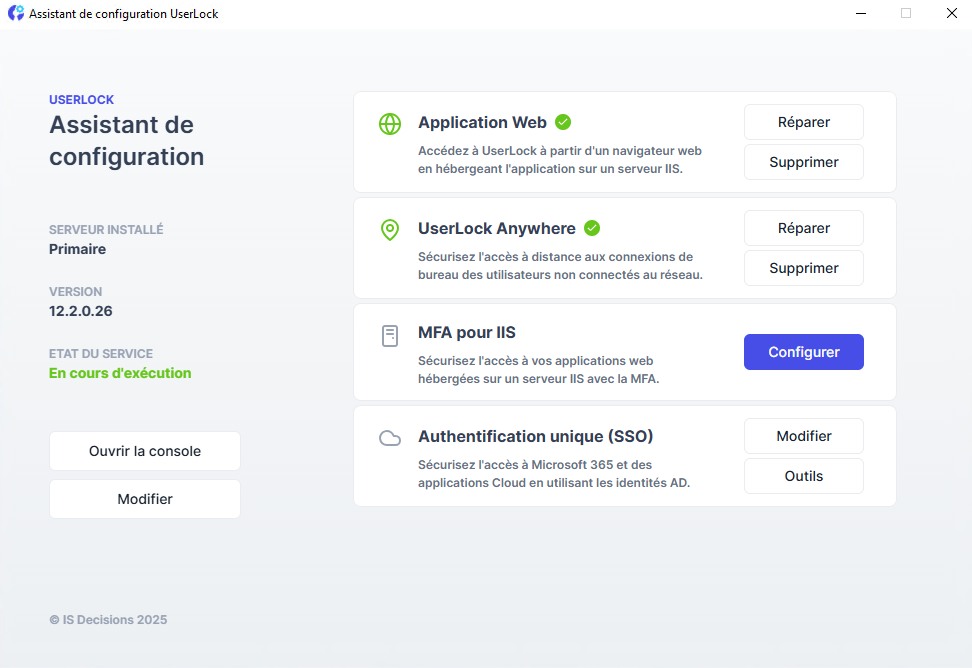
Task: Click the ETAT DU SERVICE label
Action: tap(101, 354)
